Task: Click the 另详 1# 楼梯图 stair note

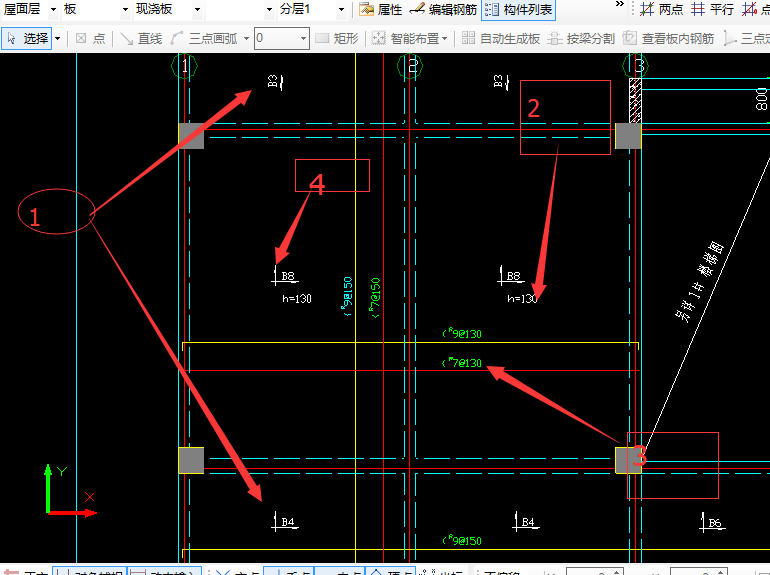Action: pyautogui.click(x=701, y=281)
